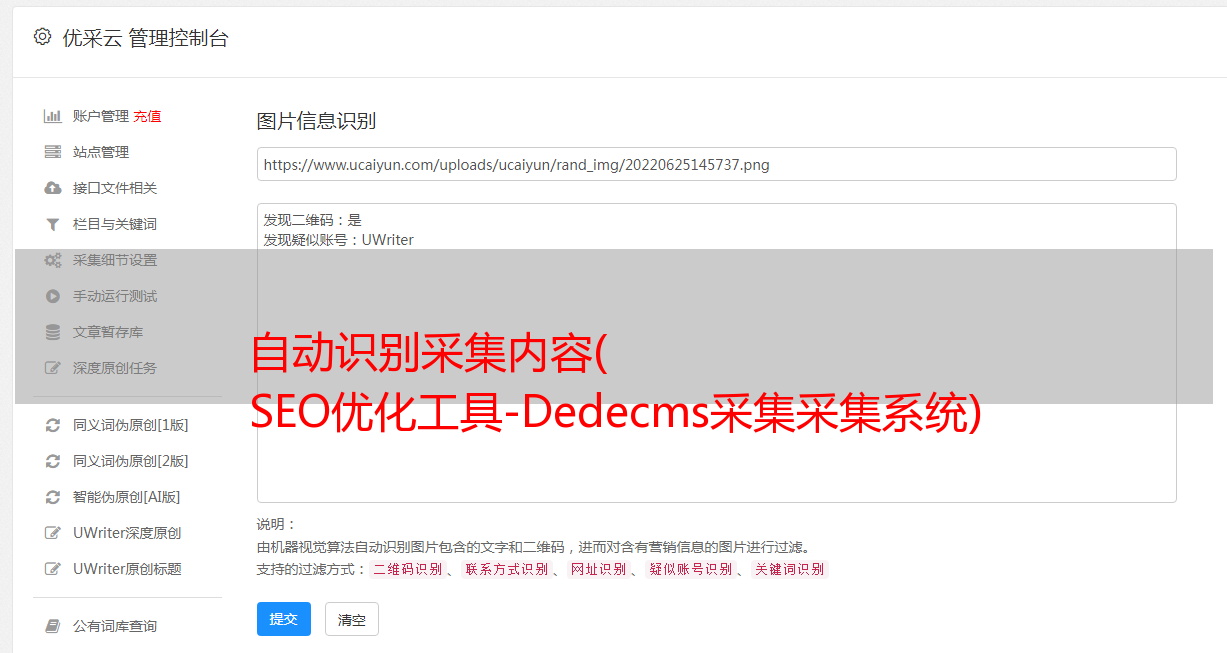Open 账户管理 in the sidebar
The image size is (1227, 653).
point(101,116)
